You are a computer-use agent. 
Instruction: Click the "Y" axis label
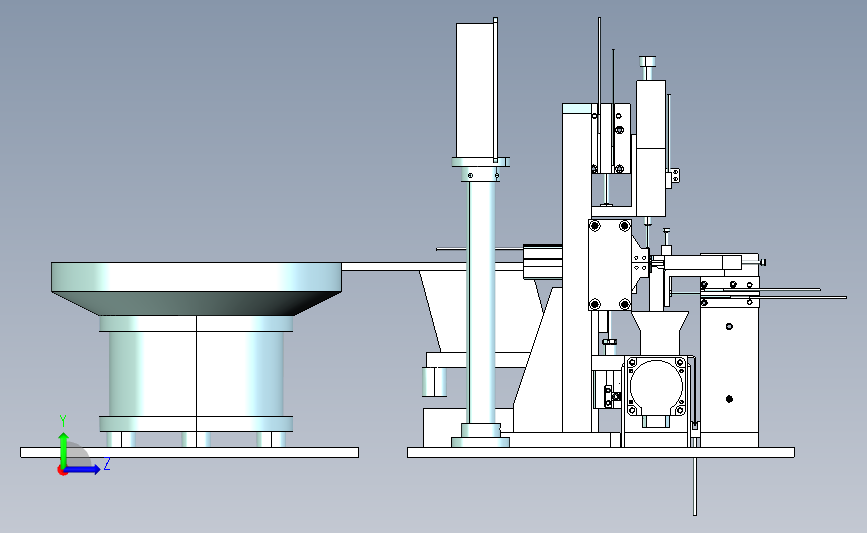[x=63, y=422]
